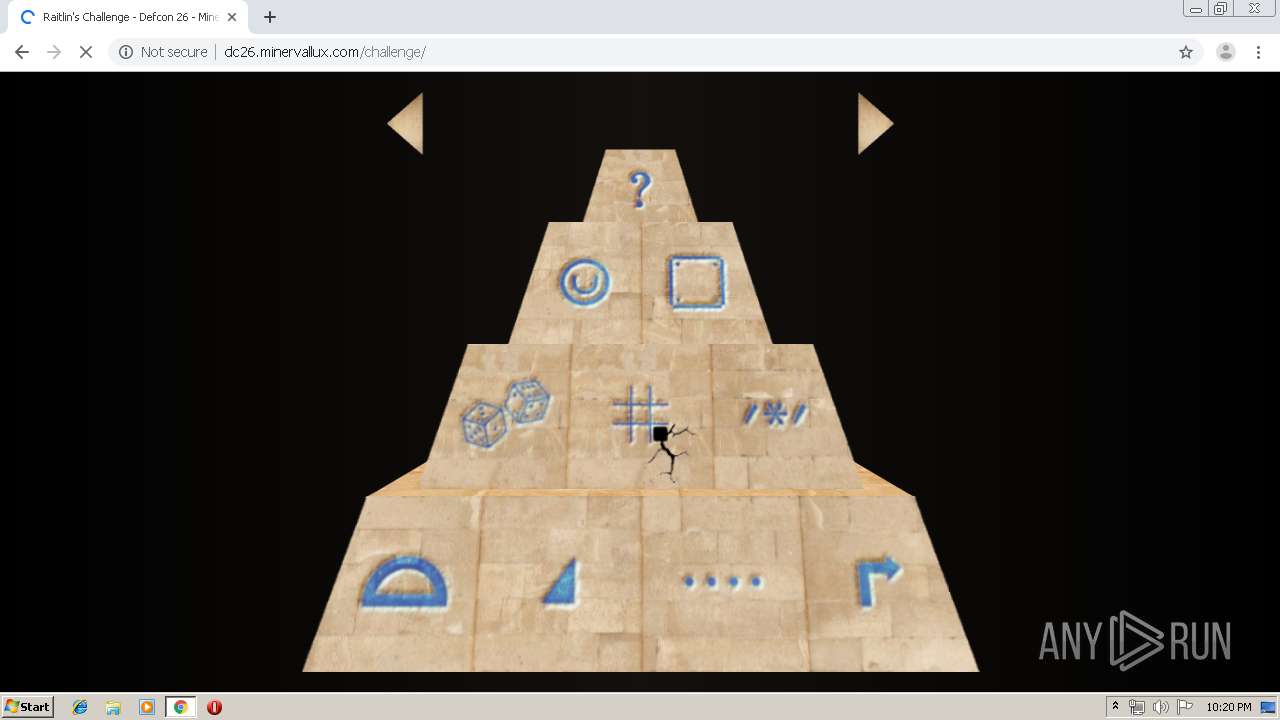Choose the right-turn arrow symbol tile
Image resolution: width=1280 pixels, height=720 pixels.
[x=879, y=583]
